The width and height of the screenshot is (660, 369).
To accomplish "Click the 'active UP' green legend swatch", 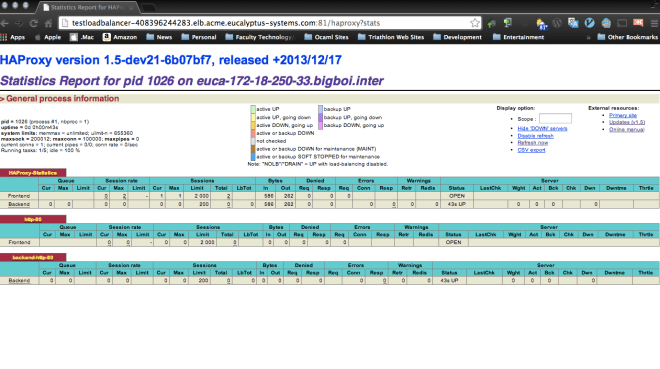I will coord(253,109).
